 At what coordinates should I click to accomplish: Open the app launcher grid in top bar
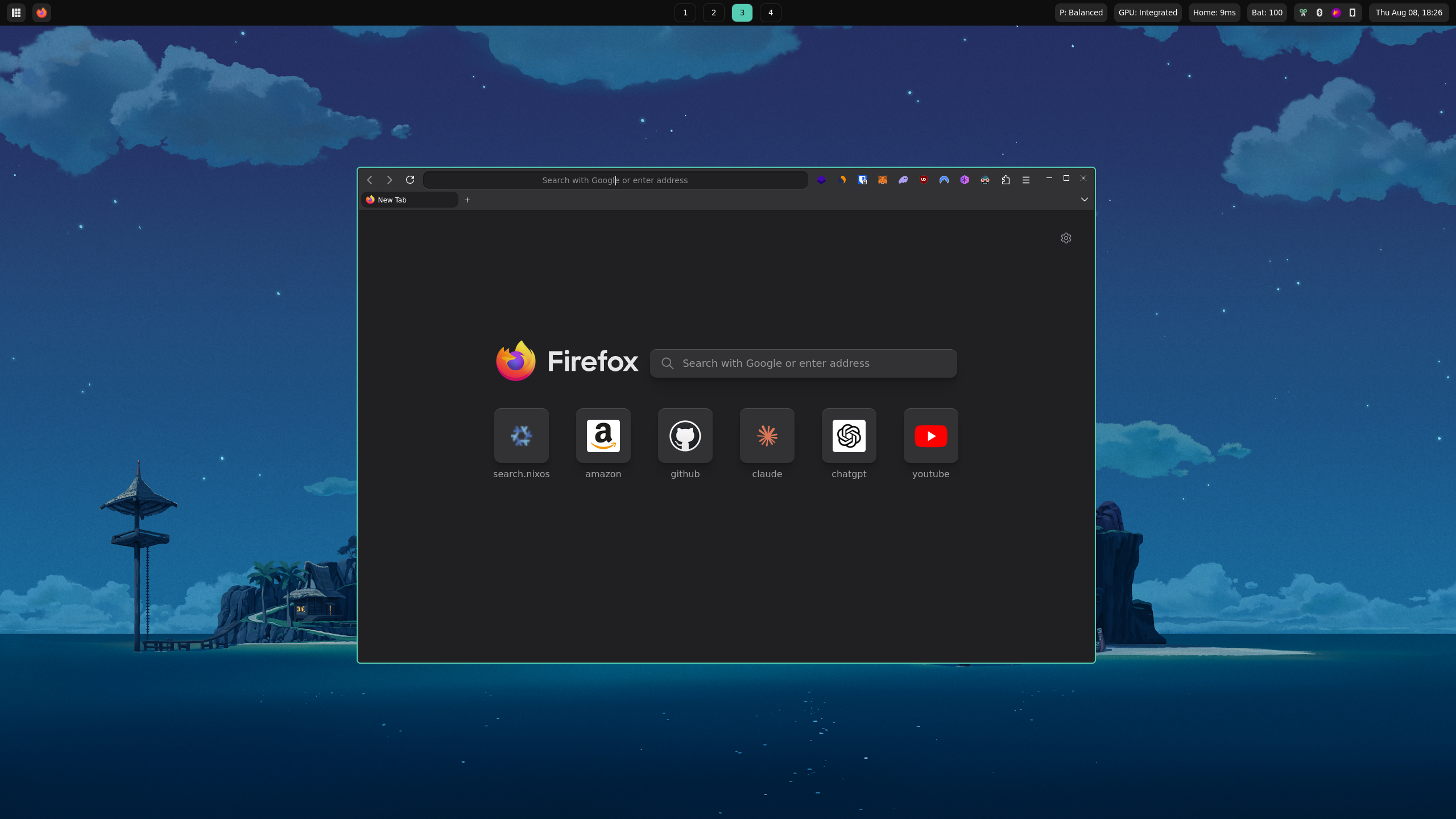(16, 13)
